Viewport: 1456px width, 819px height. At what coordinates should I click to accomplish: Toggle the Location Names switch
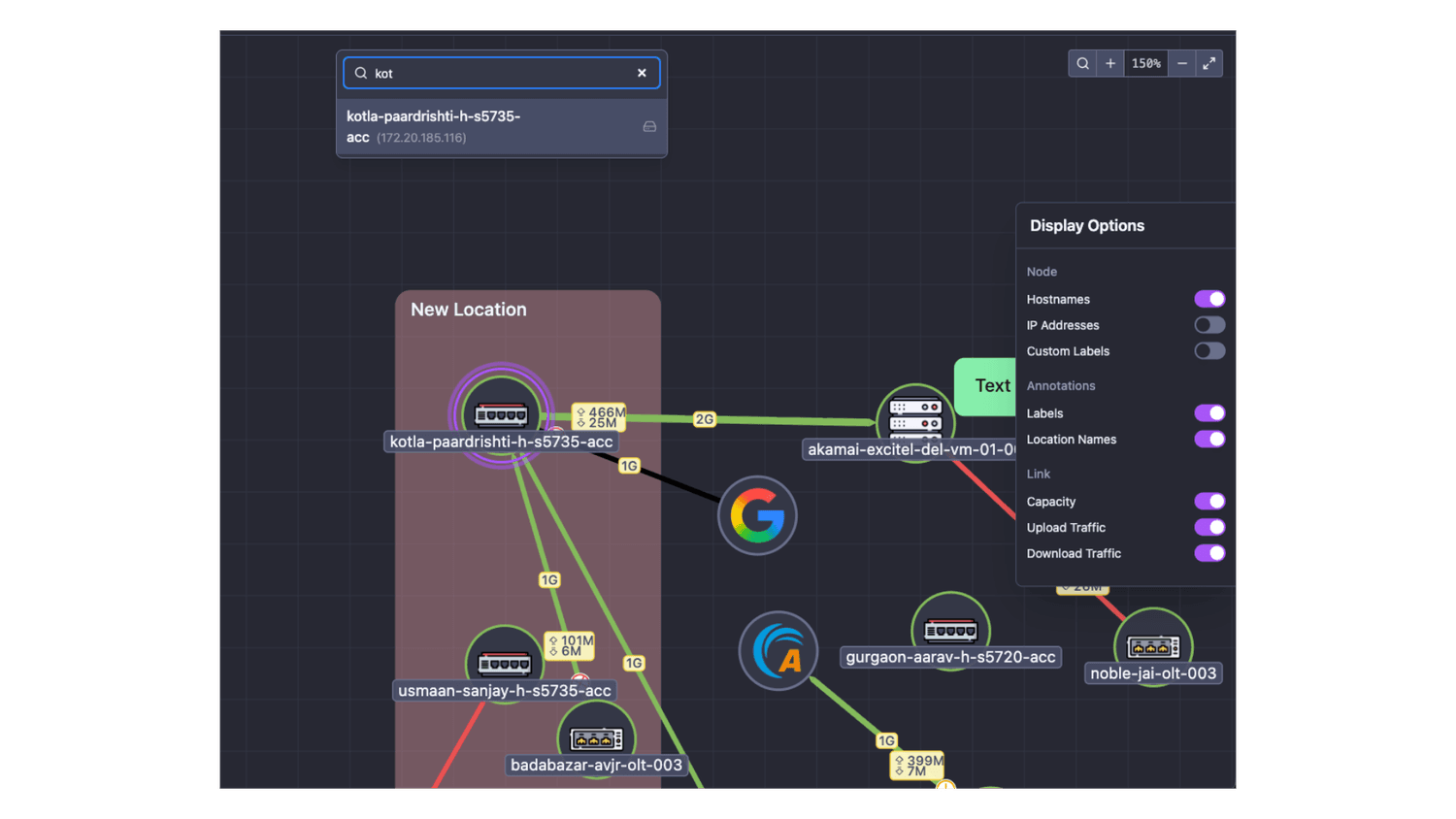[x=1209, y=440]
